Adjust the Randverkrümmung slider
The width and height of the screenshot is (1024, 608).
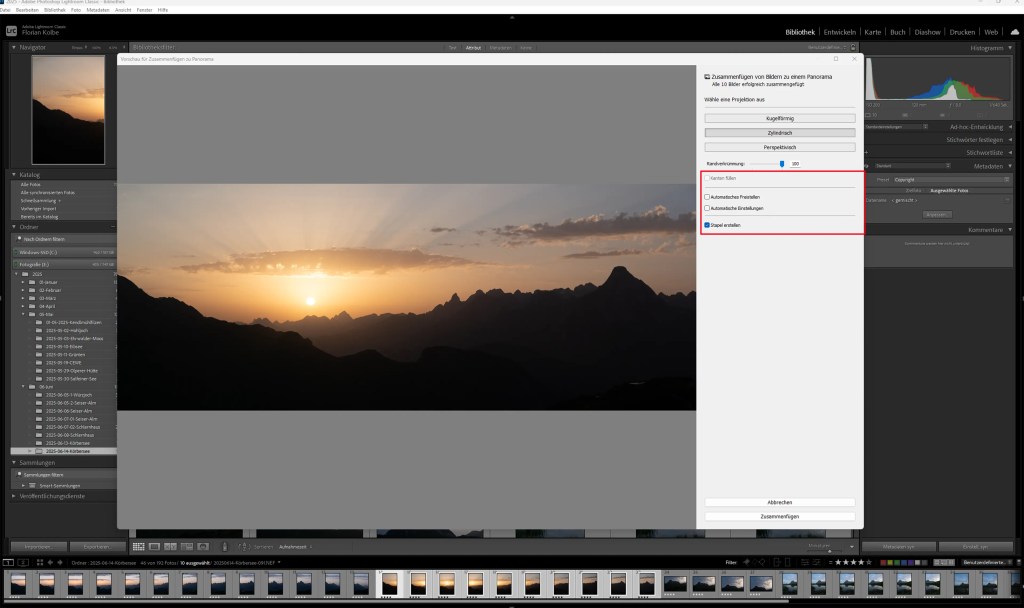click(x=782, y=164)
